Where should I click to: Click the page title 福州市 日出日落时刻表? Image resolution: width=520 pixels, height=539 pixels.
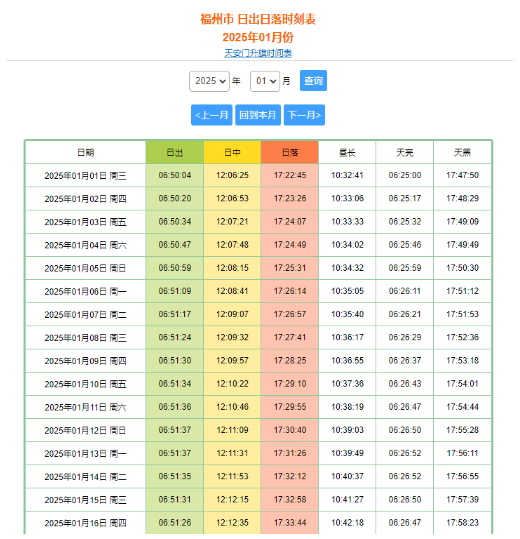258,19
